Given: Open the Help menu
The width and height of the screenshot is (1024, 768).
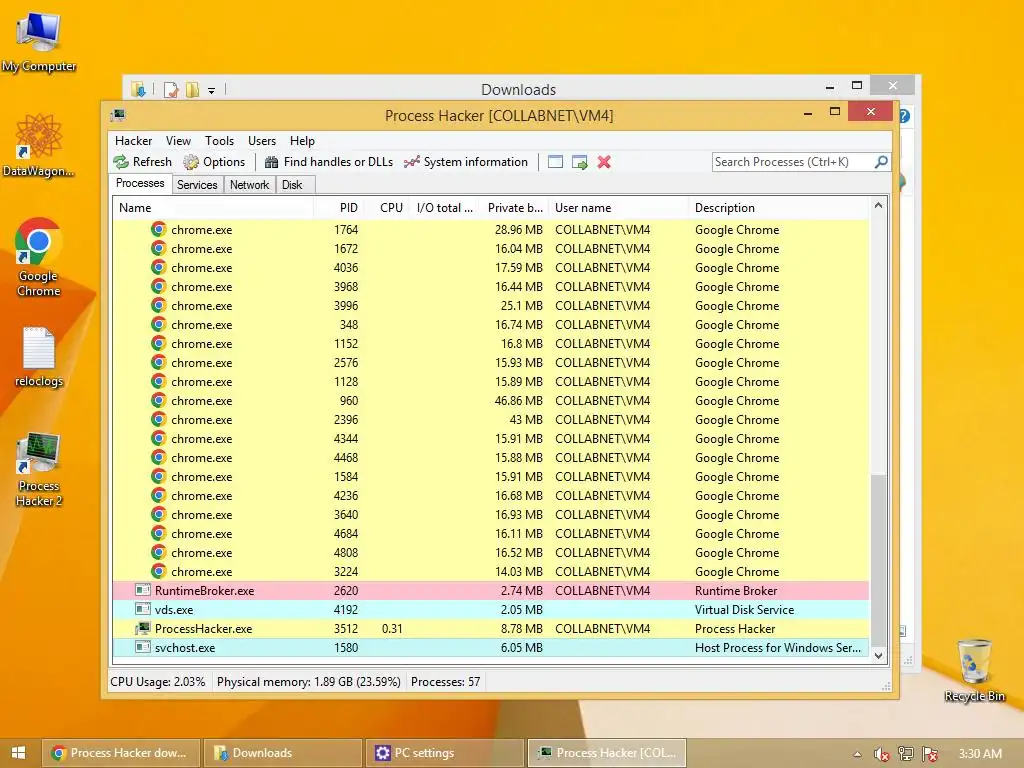Looking at the screenshot, I should 302,141.
